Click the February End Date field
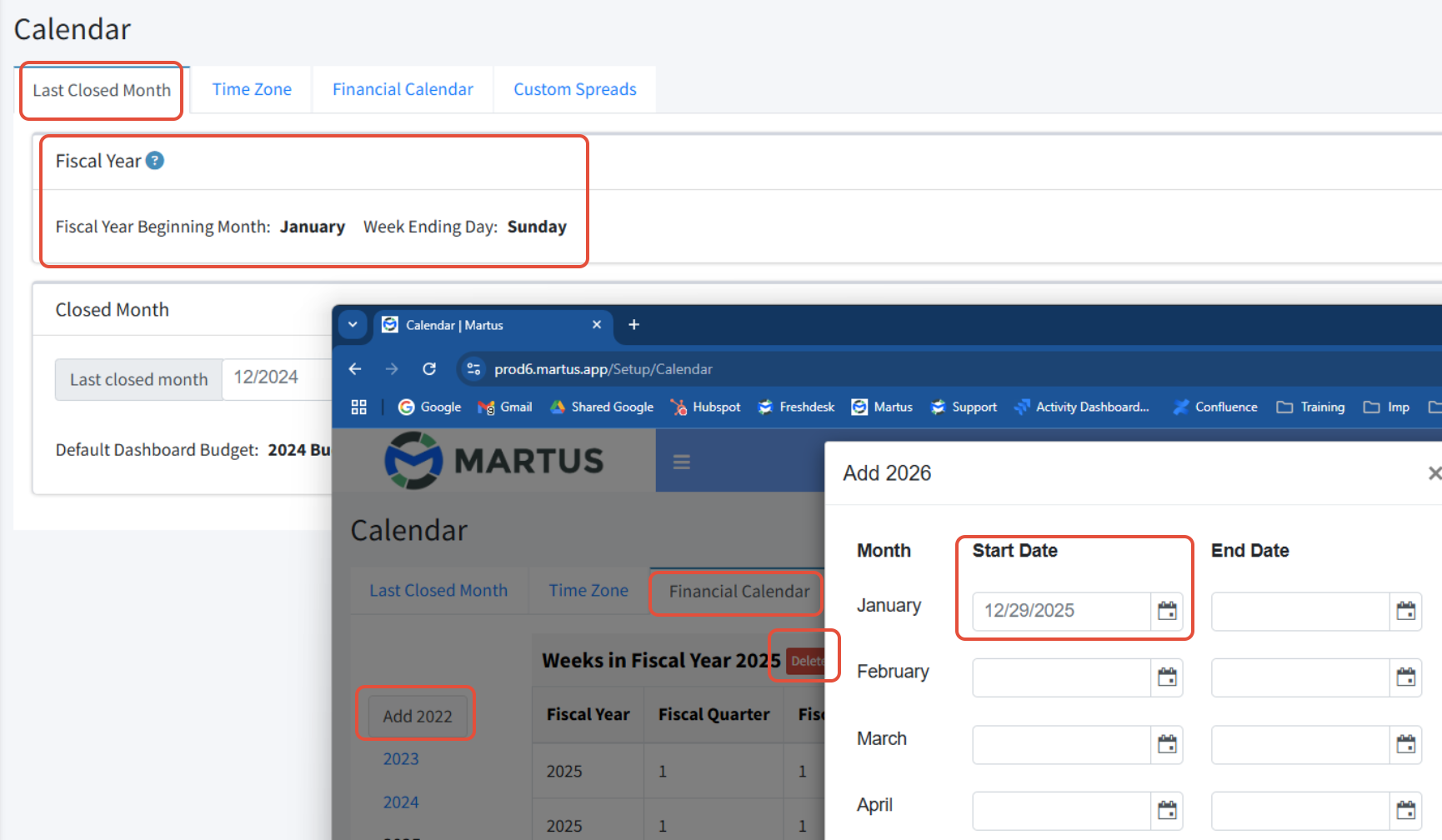Image resolution: width=1442 pixels, height=840 pixels. [1300, 677]
